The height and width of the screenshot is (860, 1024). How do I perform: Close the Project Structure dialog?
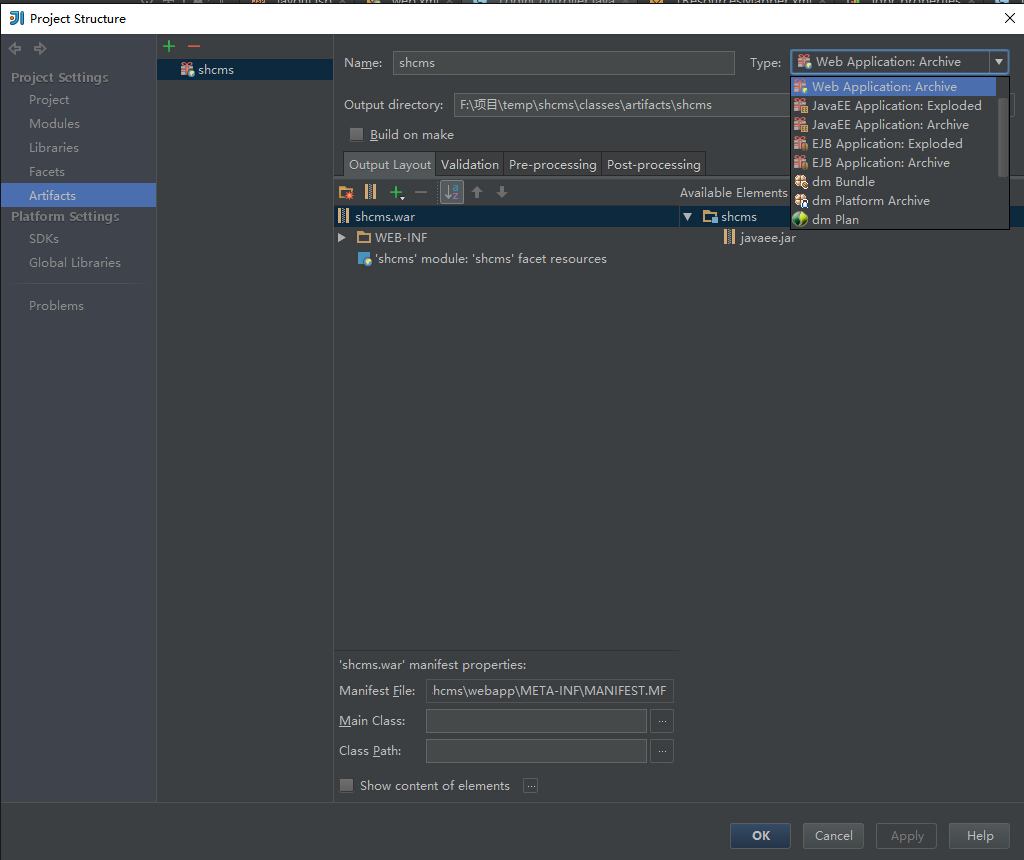coord(1009,18)
